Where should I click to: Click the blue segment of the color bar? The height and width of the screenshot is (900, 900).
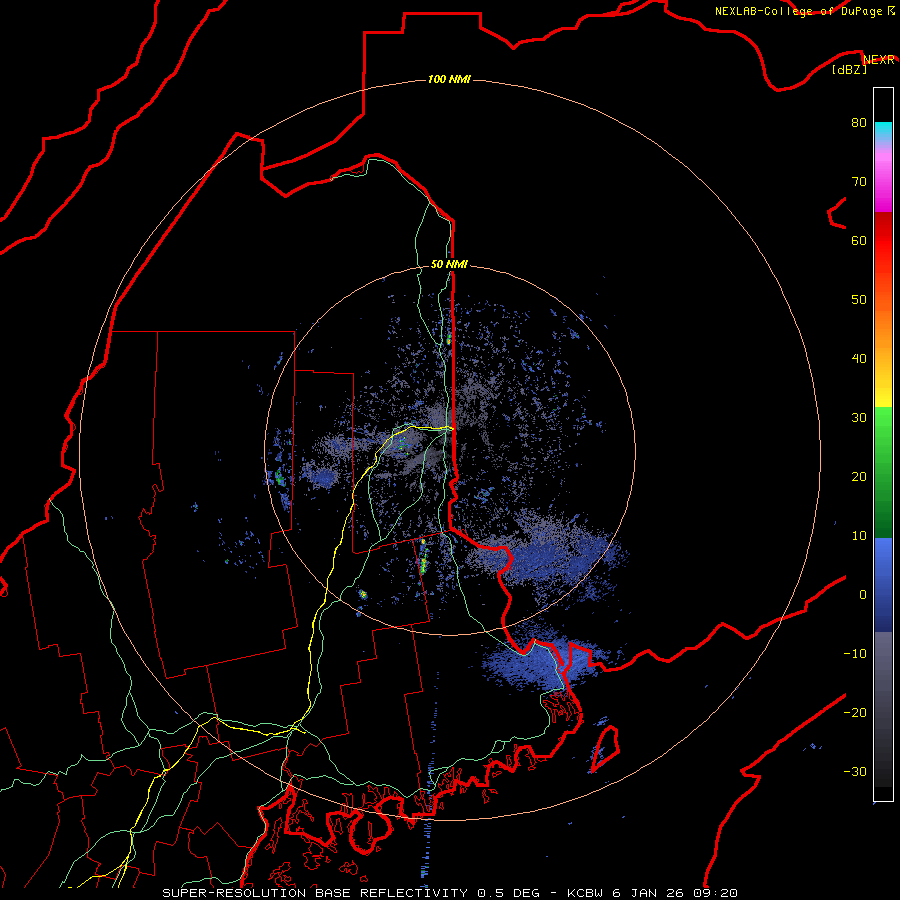coord(883,585)
